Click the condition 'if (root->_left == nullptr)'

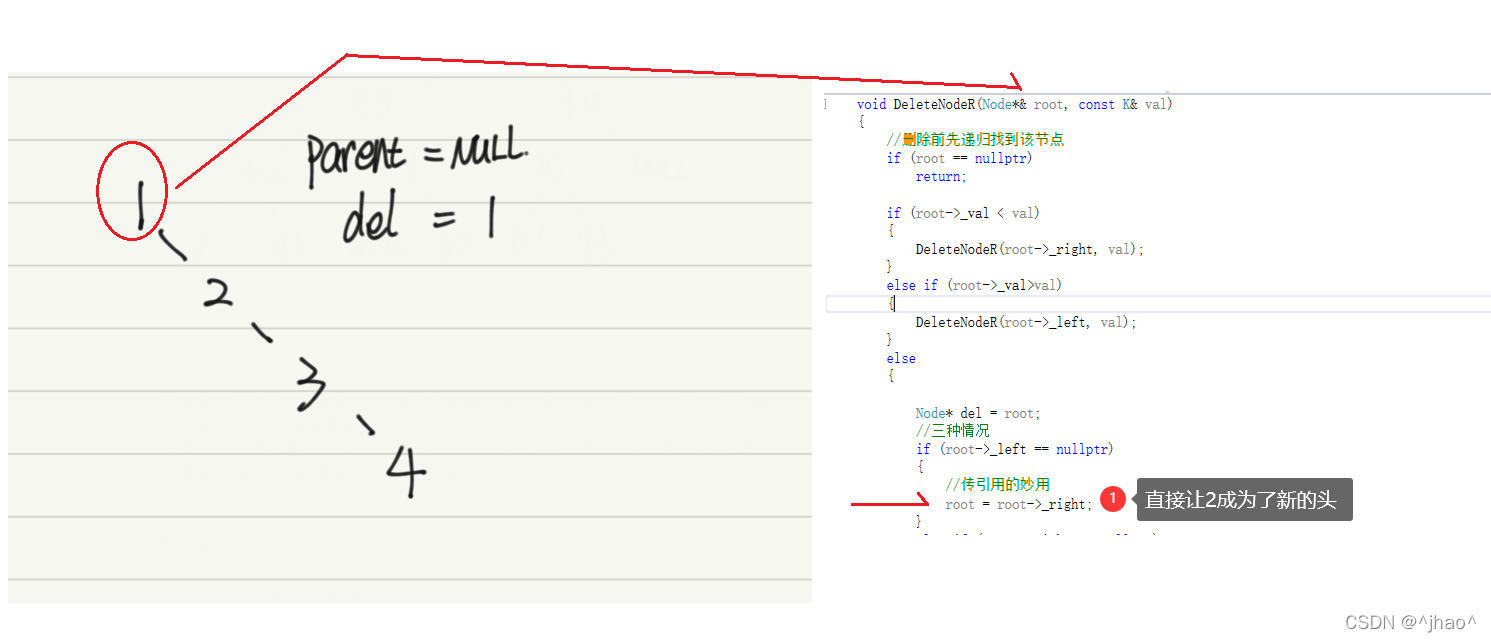[1014, 449]
